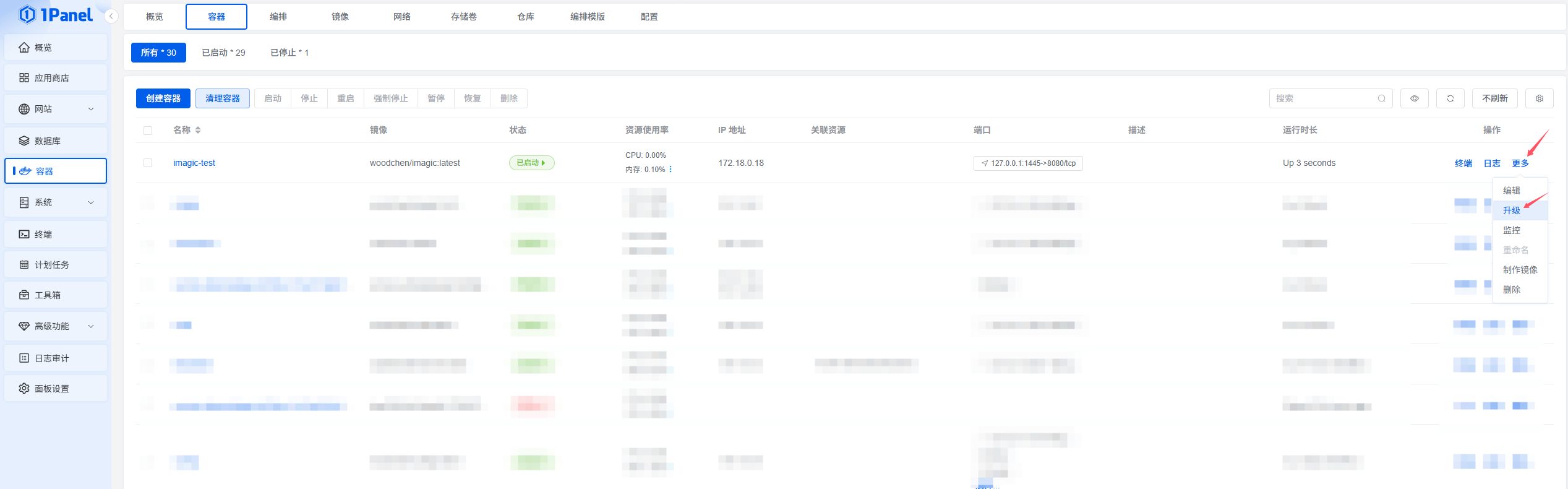The height and width of the screenshot is (489, 1568).
Task: Expand the 网站 sidebar menu
Action: point(56,109)
